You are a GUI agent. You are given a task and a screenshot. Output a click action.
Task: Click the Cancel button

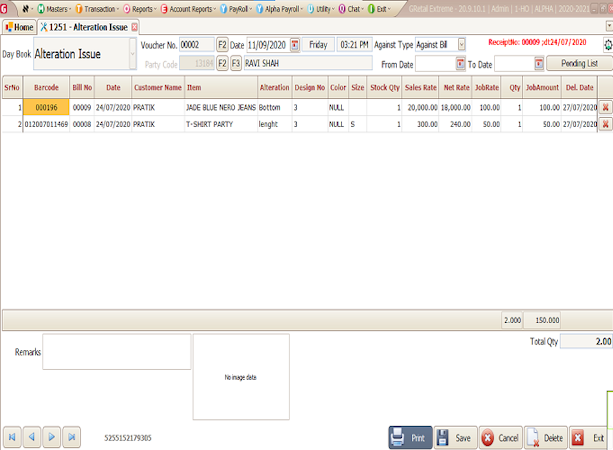pos(501,437)
